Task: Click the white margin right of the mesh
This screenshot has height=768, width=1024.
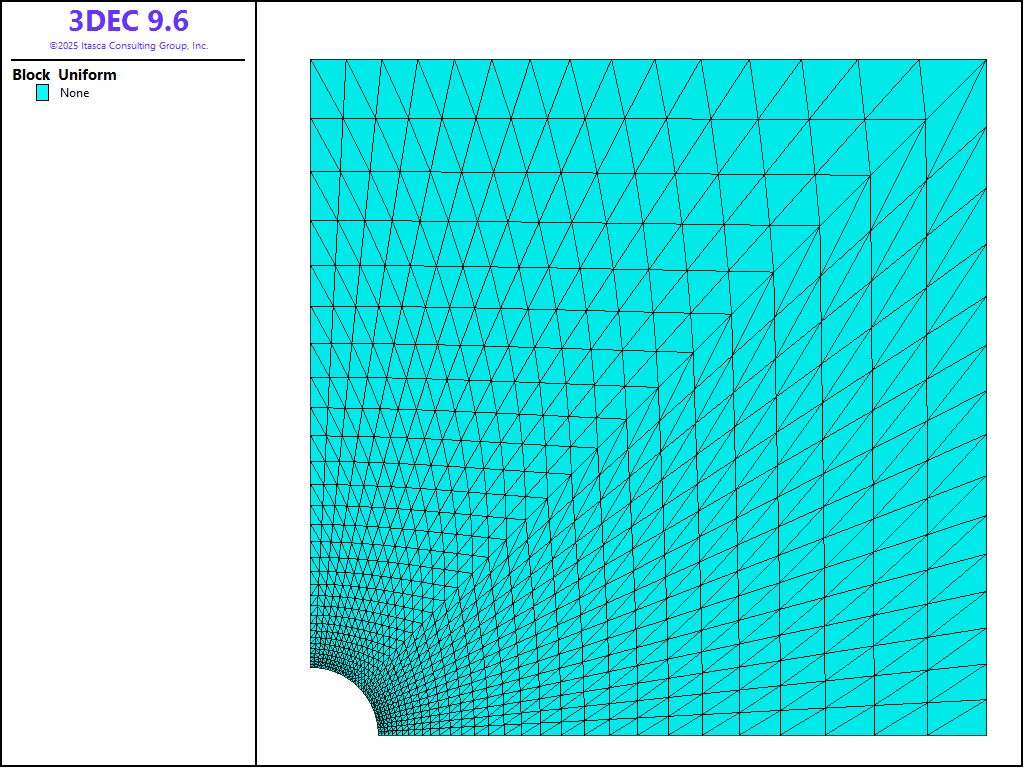Action: coord(1003,400)
